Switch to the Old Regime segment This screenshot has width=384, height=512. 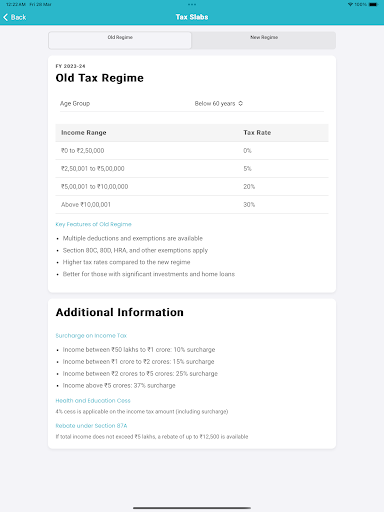(120, 40)
